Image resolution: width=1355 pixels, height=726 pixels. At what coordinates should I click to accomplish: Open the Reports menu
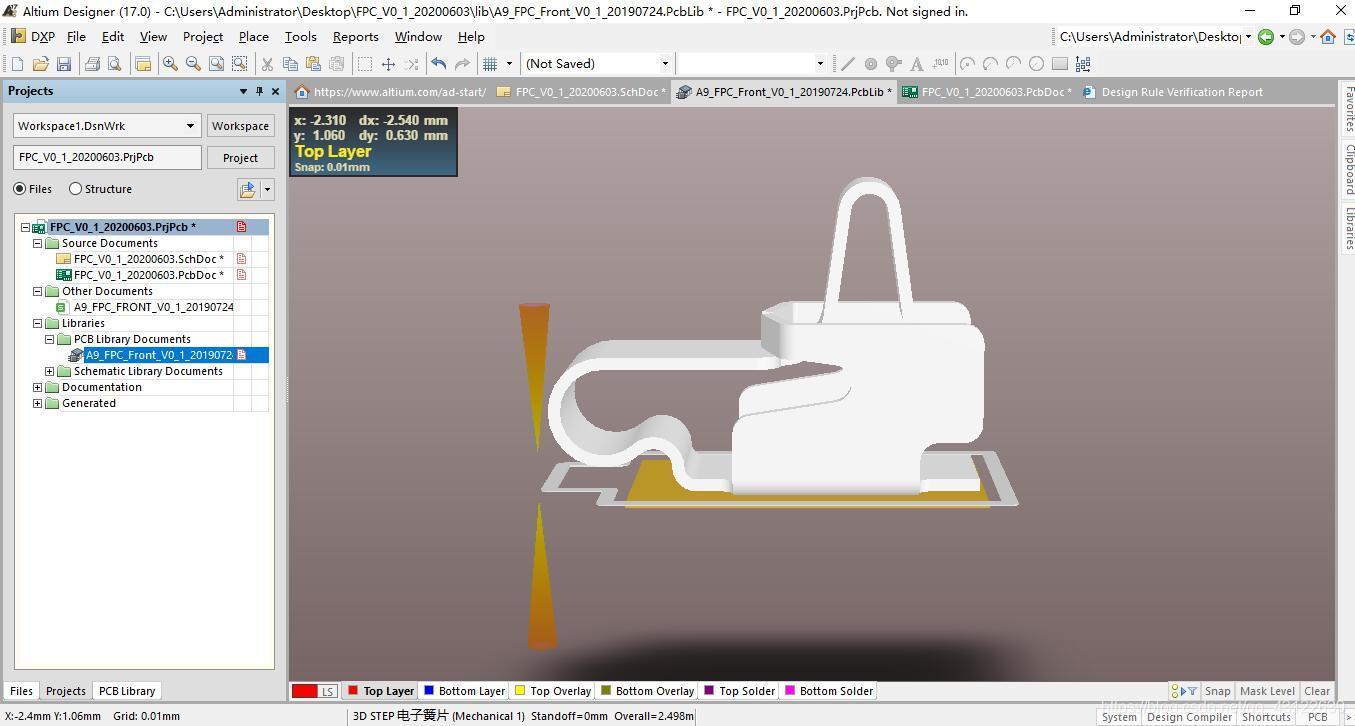click(x=355, y=37)
